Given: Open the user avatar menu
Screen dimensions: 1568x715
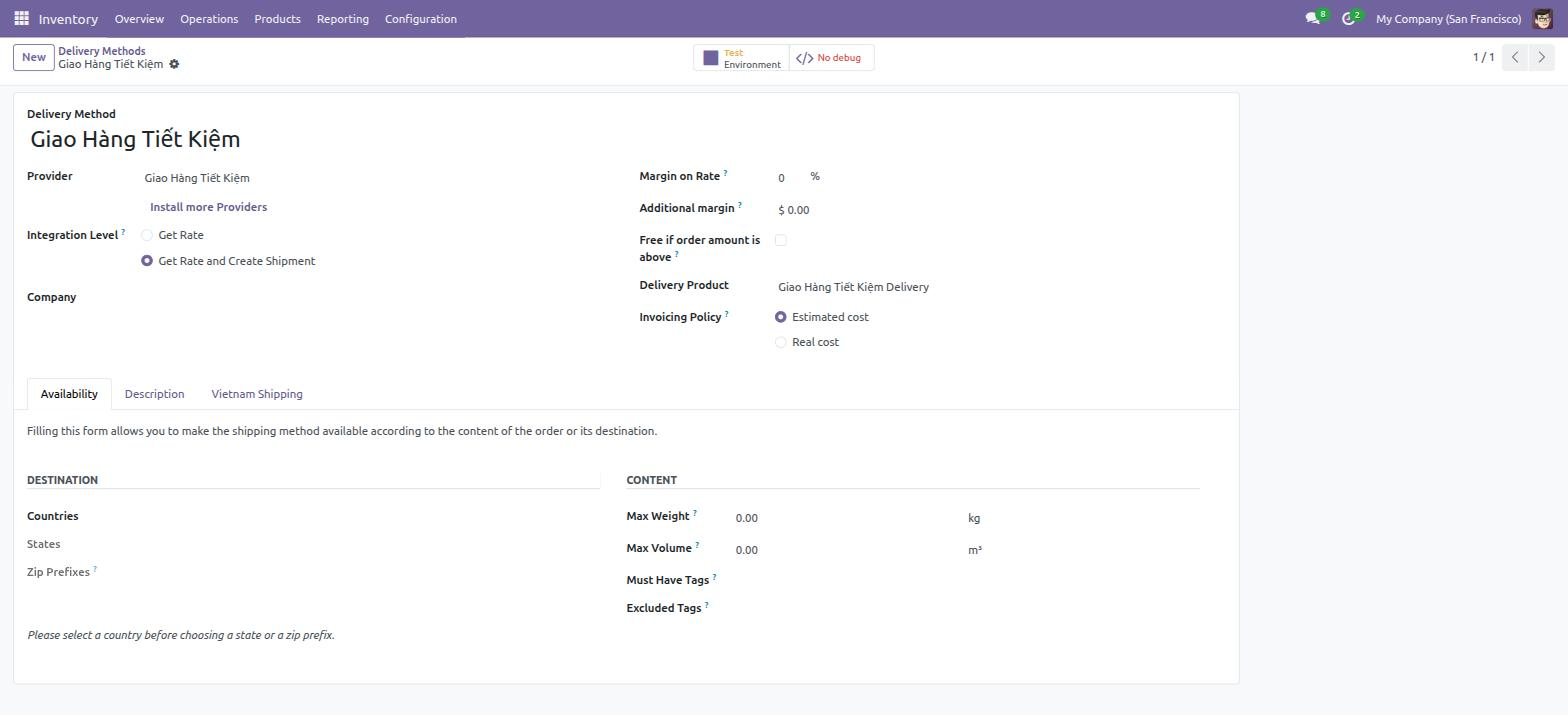Looking at the screenshot, I should [1542, 19].
